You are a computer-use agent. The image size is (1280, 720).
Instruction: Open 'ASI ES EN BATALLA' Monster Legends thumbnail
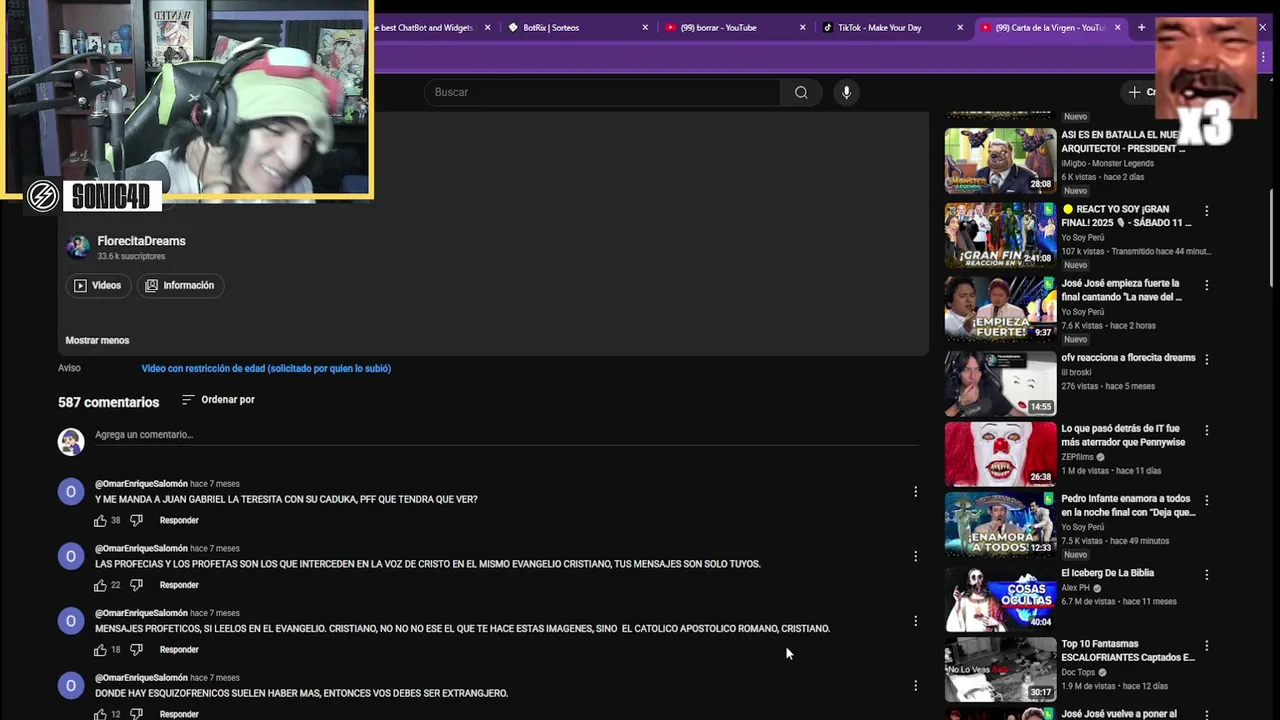point(1000,160)
